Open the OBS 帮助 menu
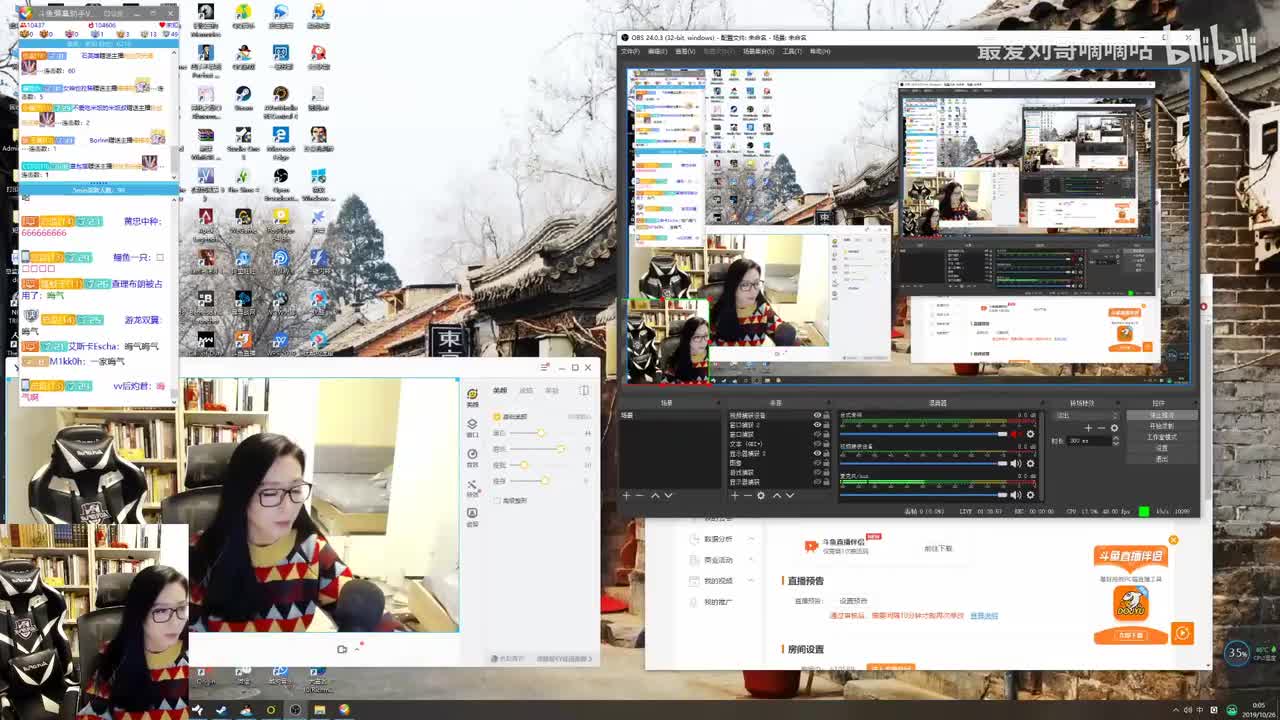Image resolution: width=1280 pixels, height=720 pixels. click(819, 51)
